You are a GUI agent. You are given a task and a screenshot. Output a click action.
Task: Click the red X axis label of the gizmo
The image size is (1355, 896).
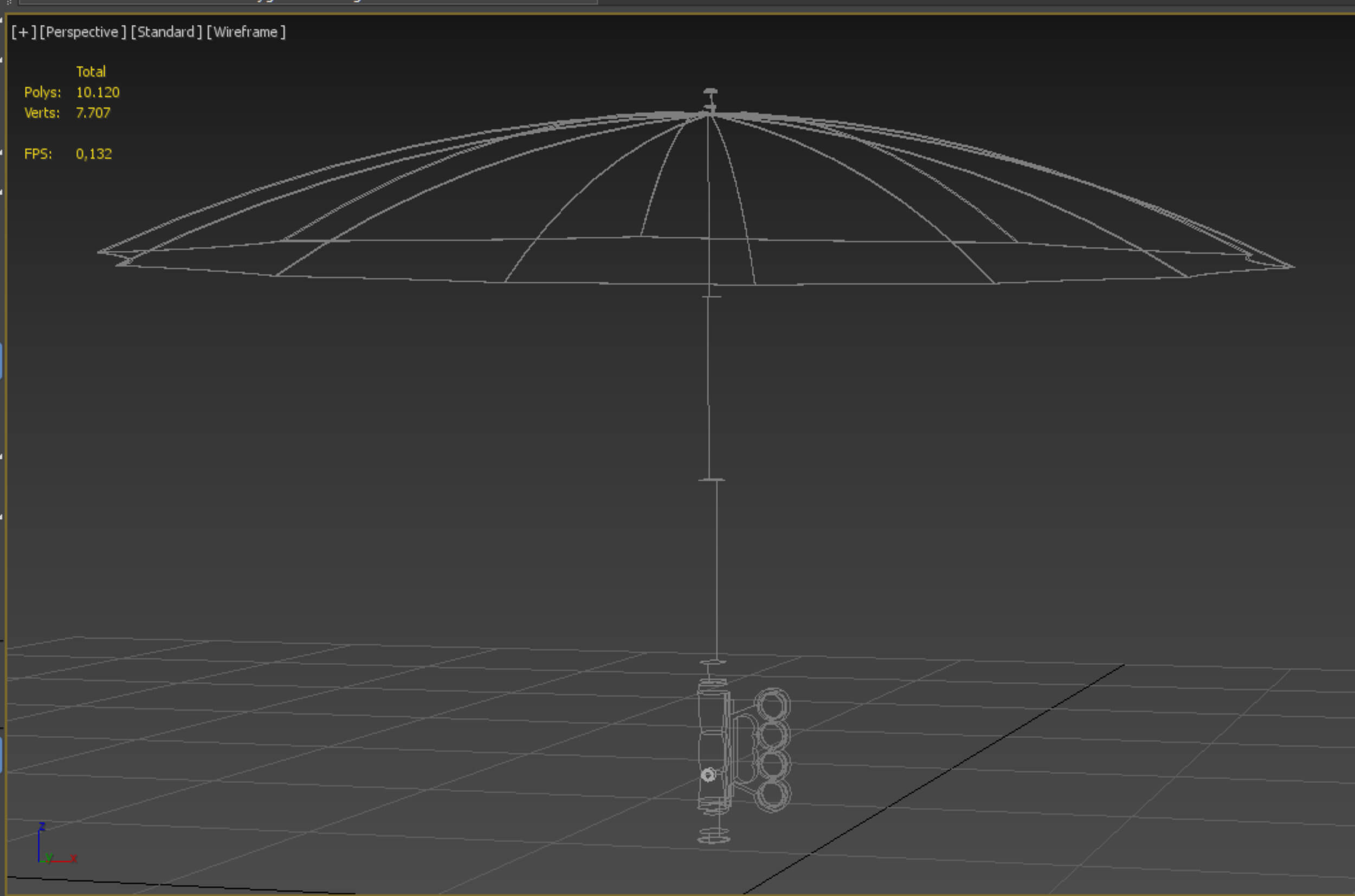(74, 858)
